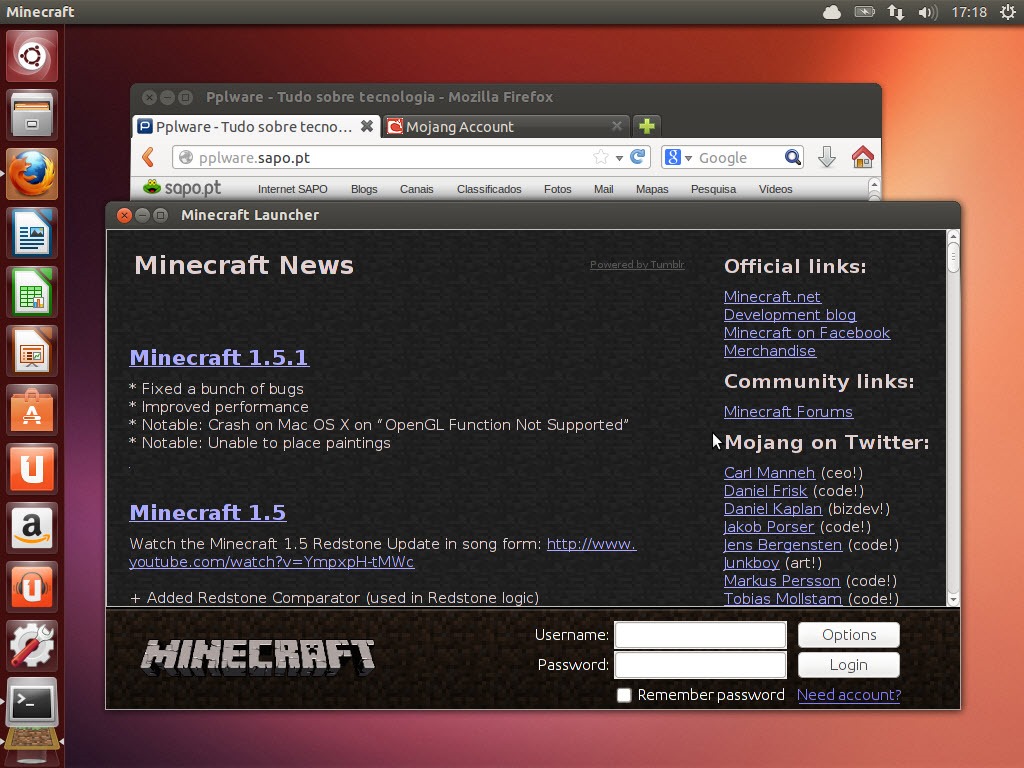Open the Minecraft 1.5.1 news post

point(219,357)
